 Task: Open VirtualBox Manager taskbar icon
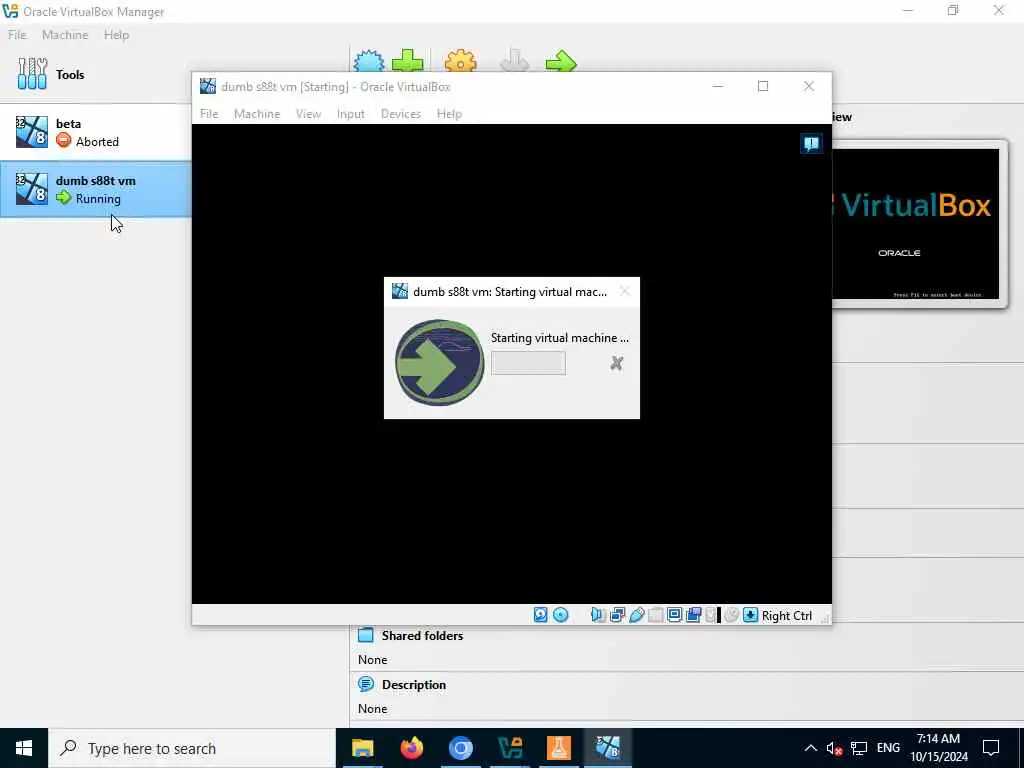point(509,748)
